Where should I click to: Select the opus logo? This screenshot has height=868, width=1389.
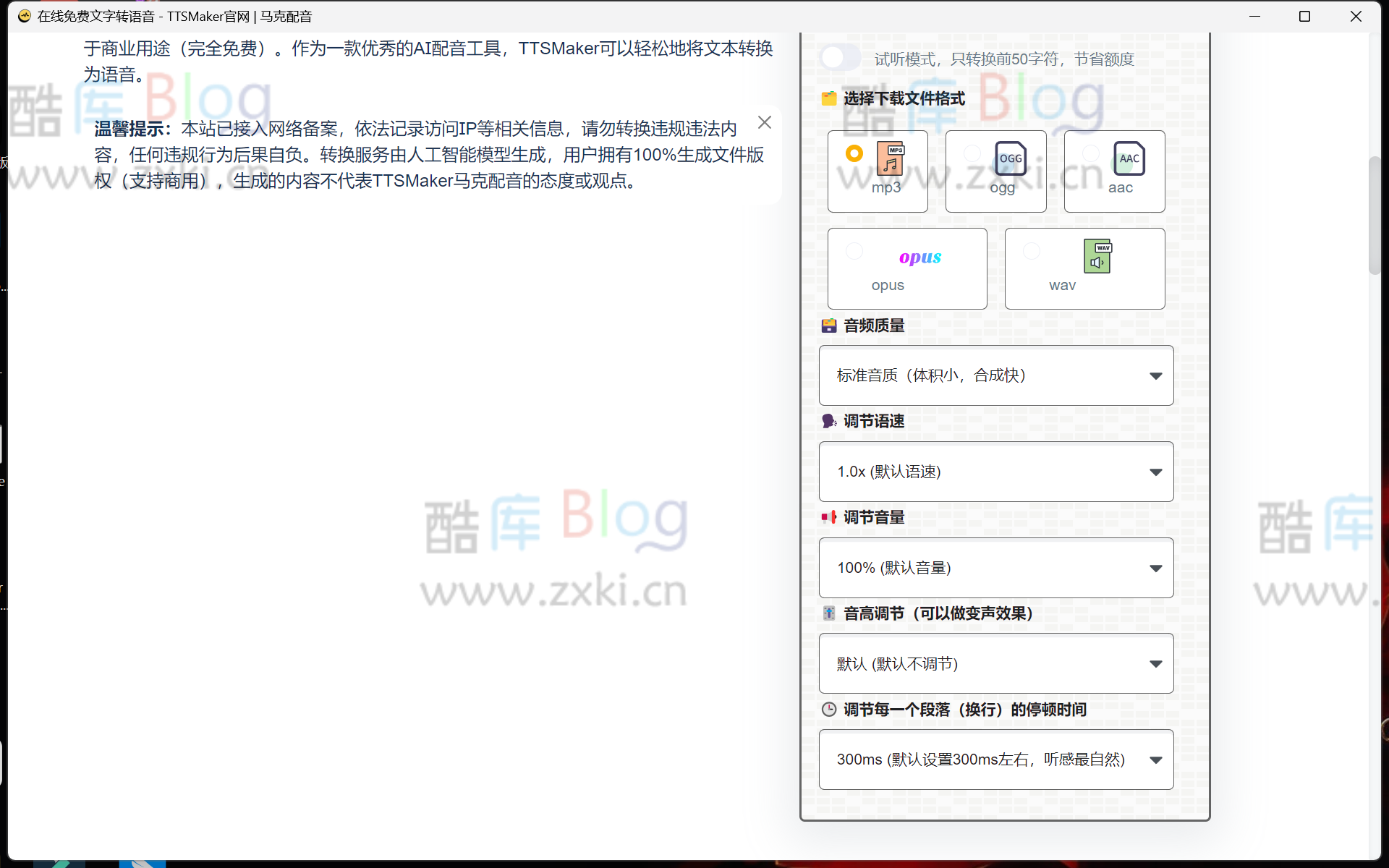(919, 257)
